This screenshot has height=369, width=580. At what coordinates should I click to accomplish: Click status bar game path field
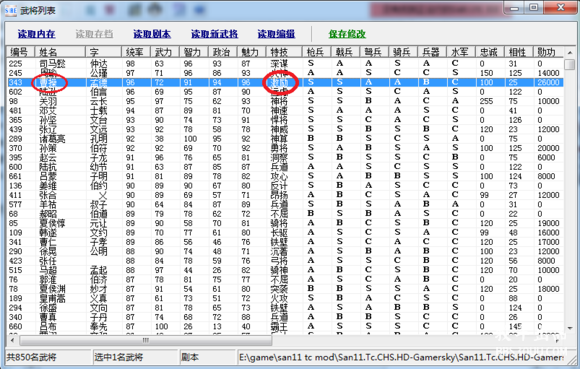tap(402, 357)
